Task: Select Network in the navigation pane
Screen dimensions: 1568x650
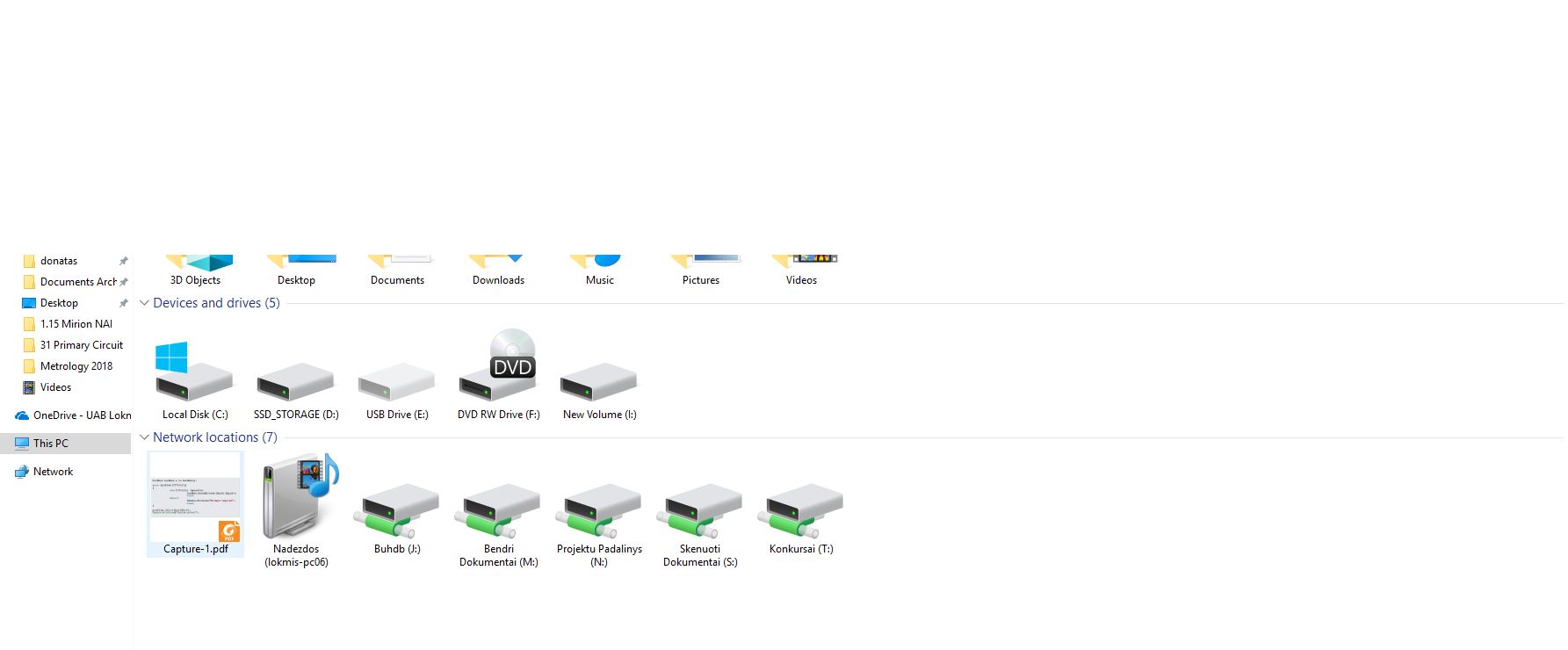Action: pos(53,472)
